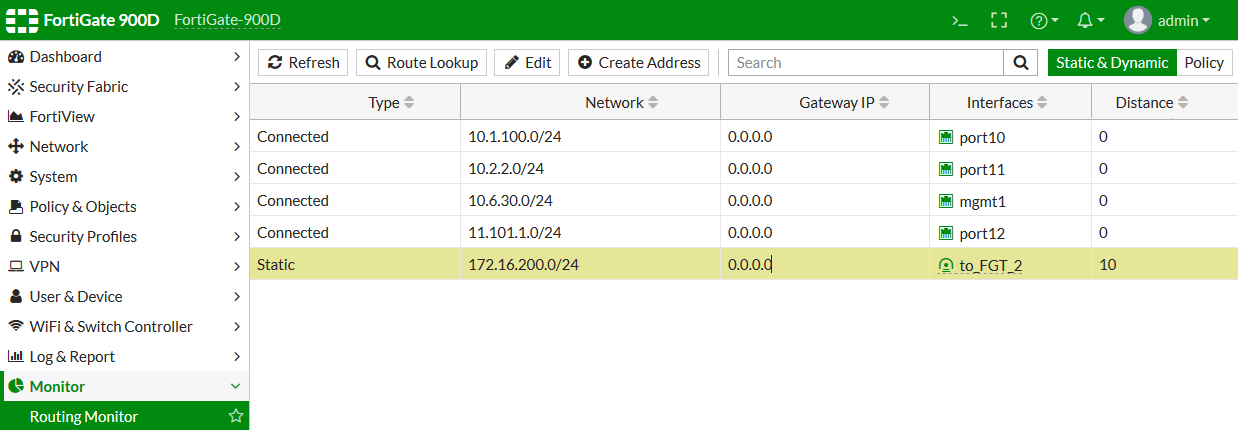Switch view to Policy routes
The height and width of the screenshot is (430, 1238).
coord(1204,63)
